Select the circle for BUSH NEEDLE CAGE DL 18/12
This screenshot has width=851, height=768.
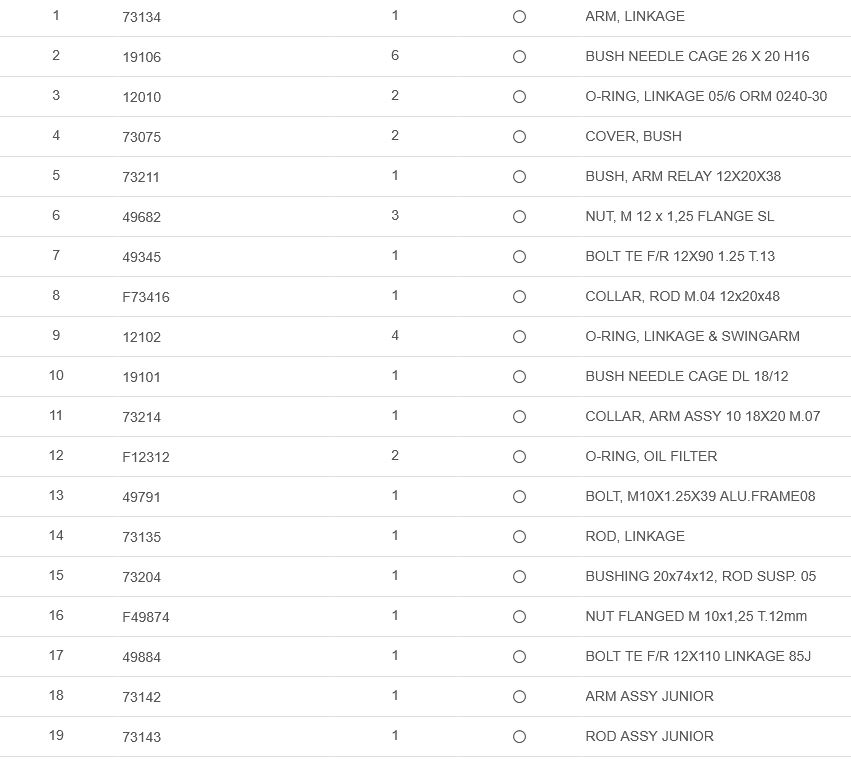point(519,377)
